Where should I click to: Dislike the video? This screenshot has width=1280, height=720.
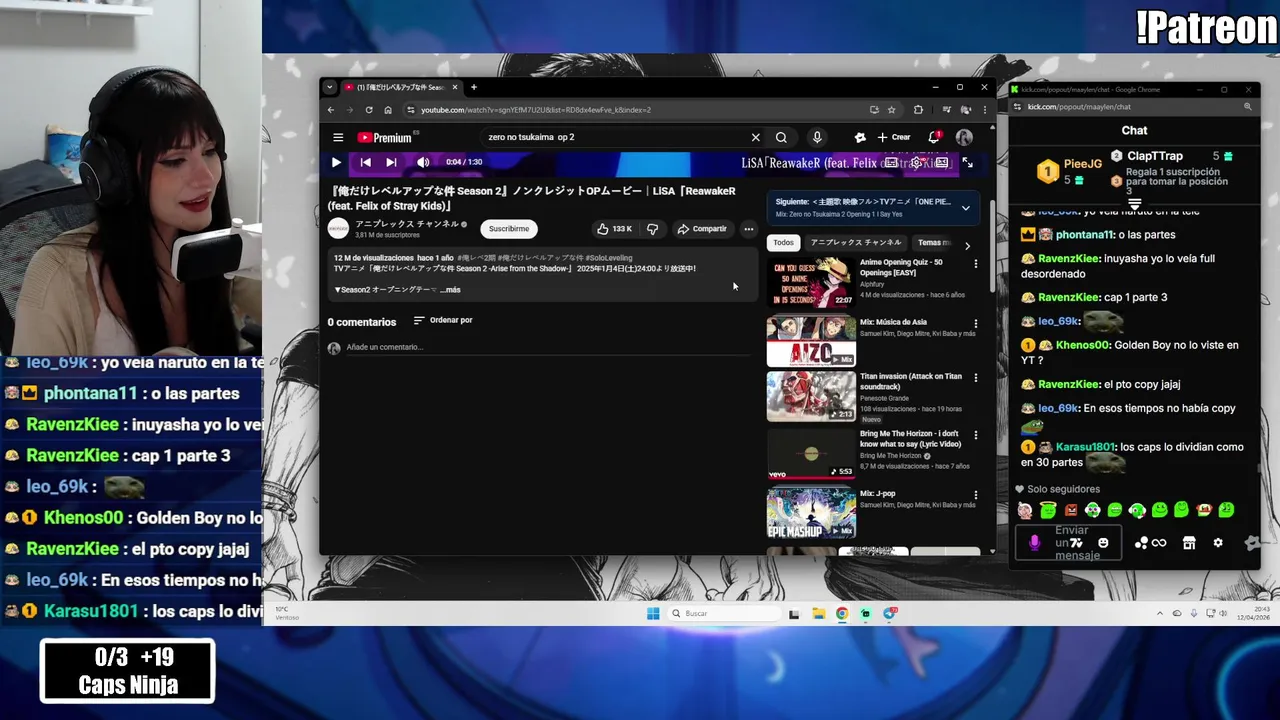pos(652,229)
